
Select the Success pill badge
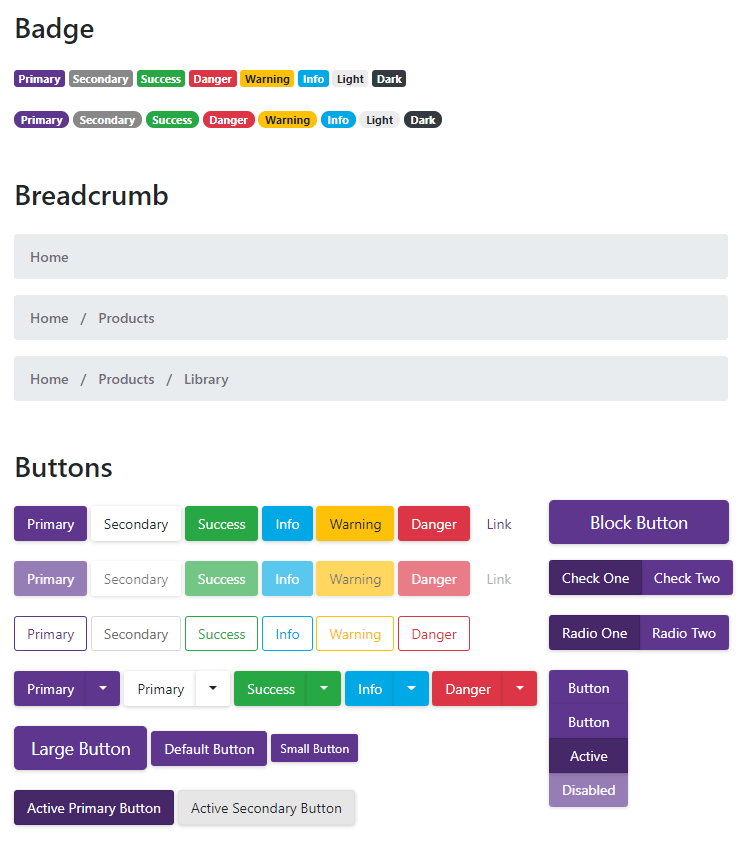point(172,119)
